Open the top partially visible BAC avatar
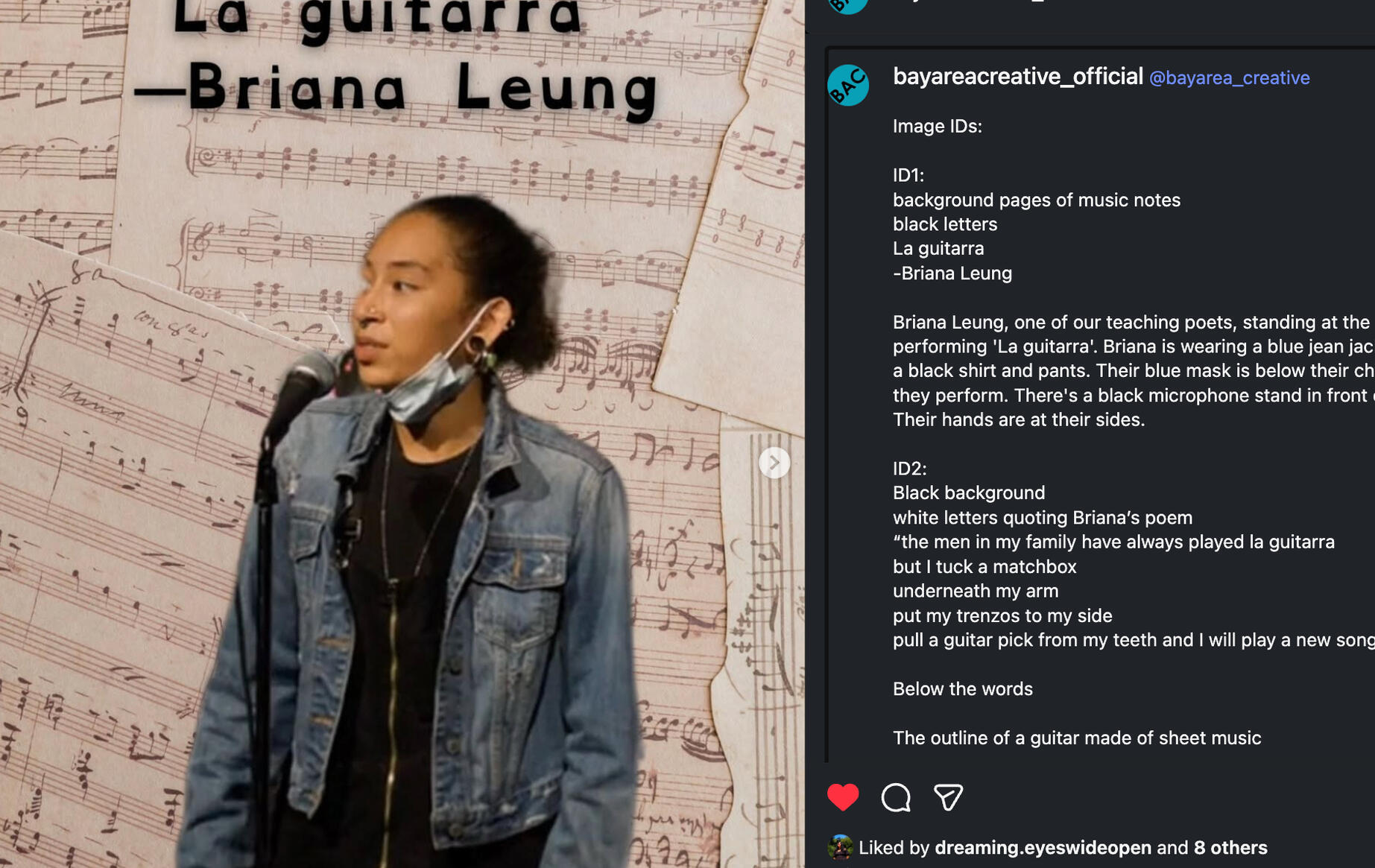Screen dimensions: 1375x868 tap(848, 6)
